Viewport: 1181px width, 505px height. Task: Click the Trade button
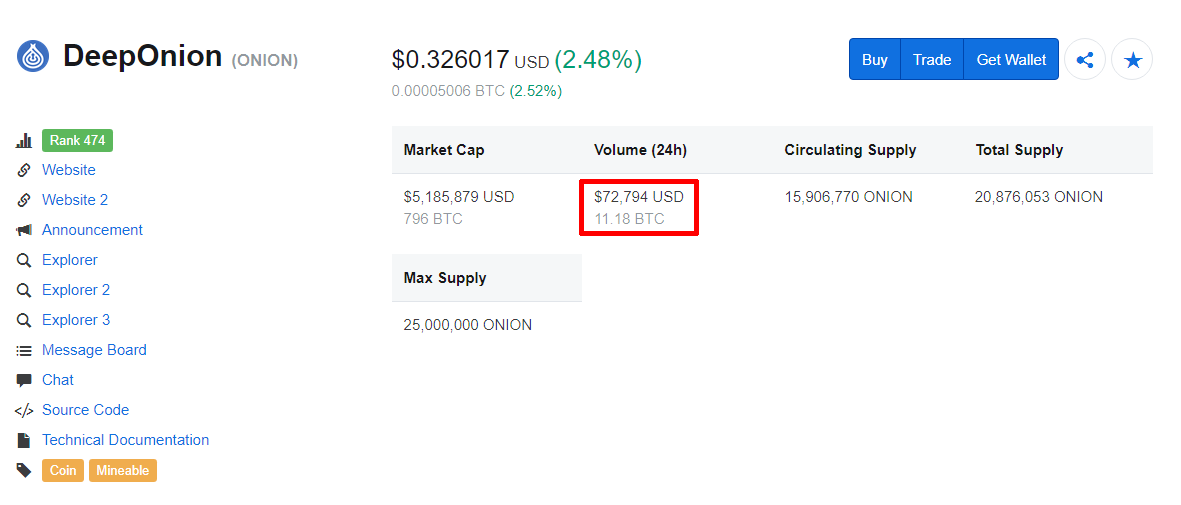click(x=932, y=60)
